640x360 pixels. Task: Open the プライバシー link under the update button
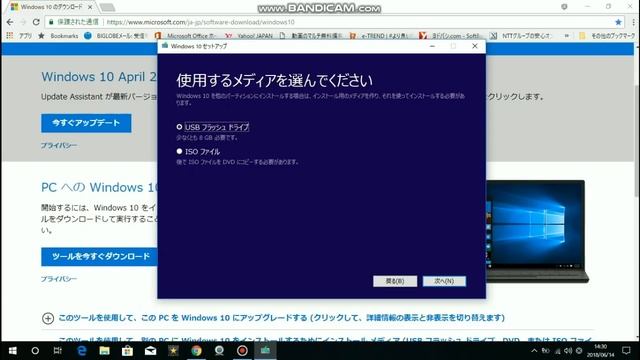pyautogui.click(x=59, y=145)
